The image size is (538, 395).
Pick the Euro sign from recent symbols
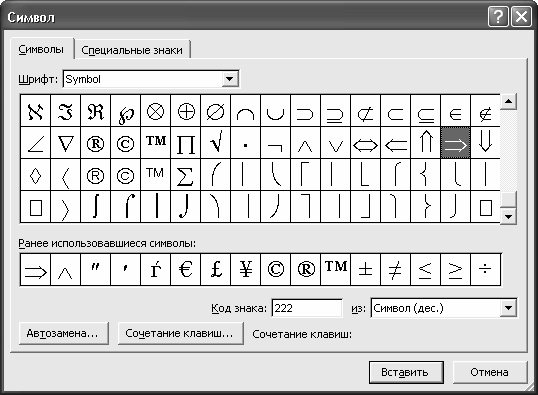pos(185,269)
